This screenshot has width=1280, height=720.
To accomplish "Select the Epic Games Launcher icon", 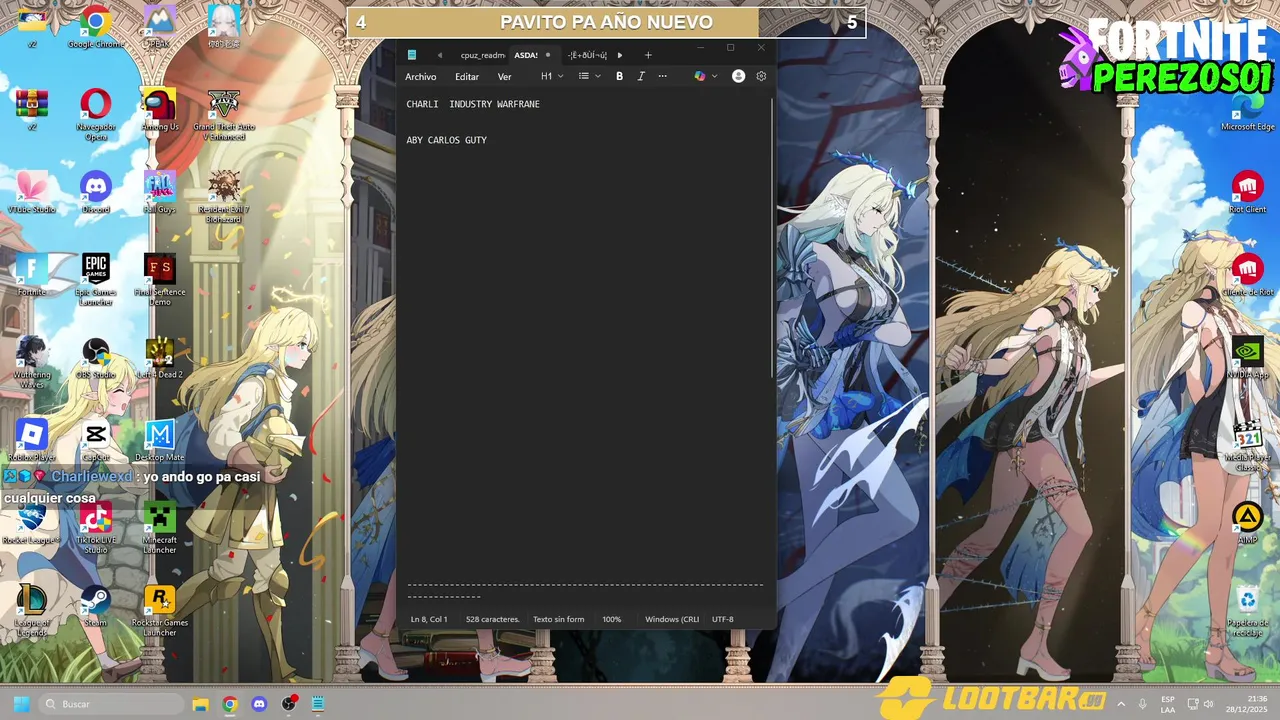I will pos(96,280).
